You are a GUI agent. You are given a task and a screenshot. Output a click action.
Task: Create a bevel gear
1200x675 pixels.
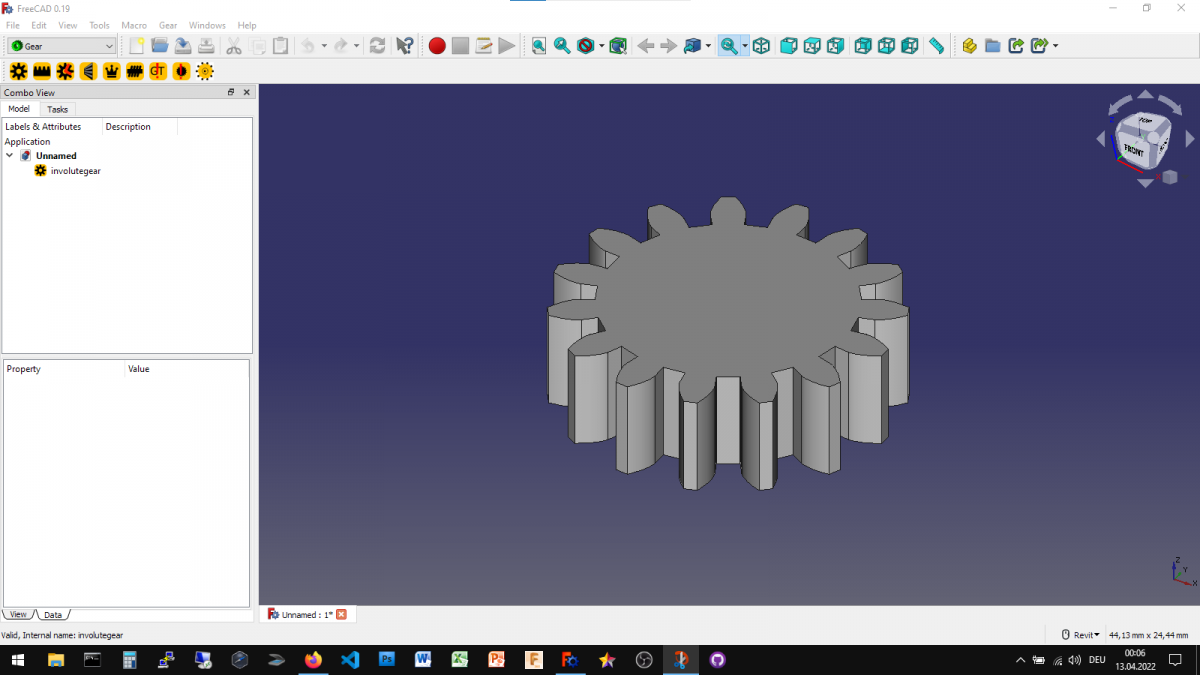tap(87, 71)
